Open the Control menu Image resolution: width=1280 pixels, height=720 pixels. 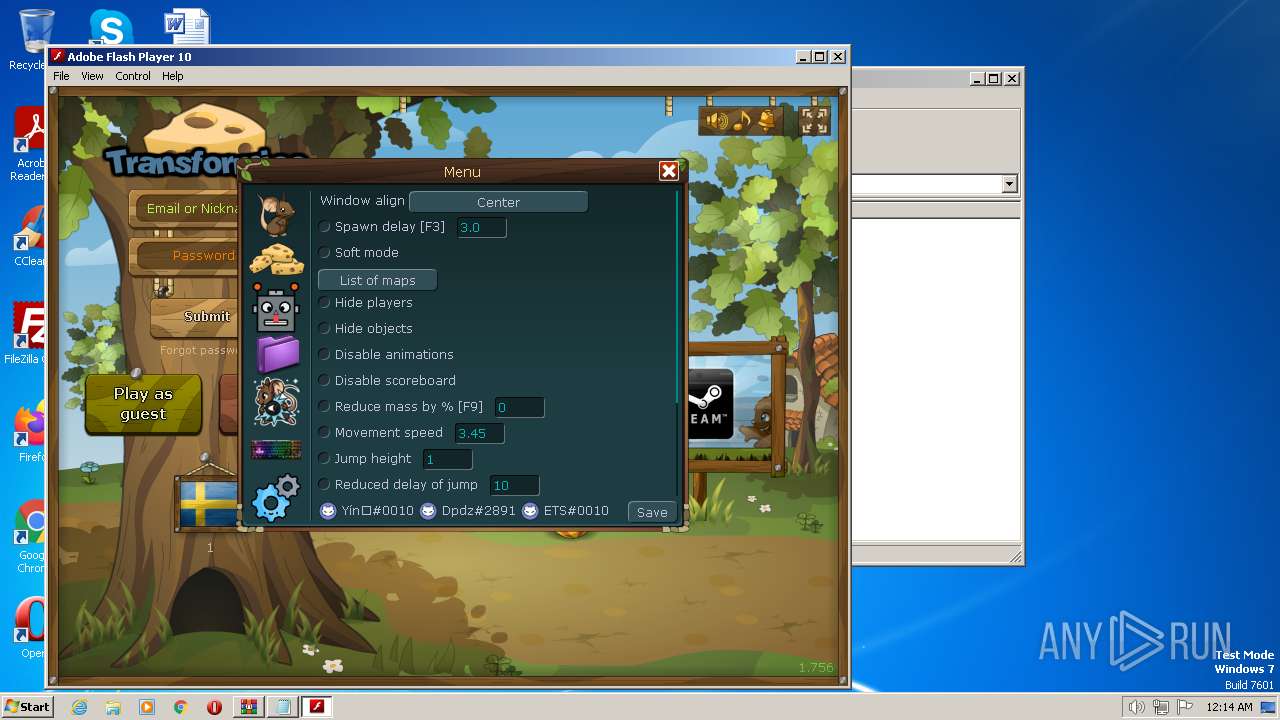pyautogui.click(x=133, y=76)
